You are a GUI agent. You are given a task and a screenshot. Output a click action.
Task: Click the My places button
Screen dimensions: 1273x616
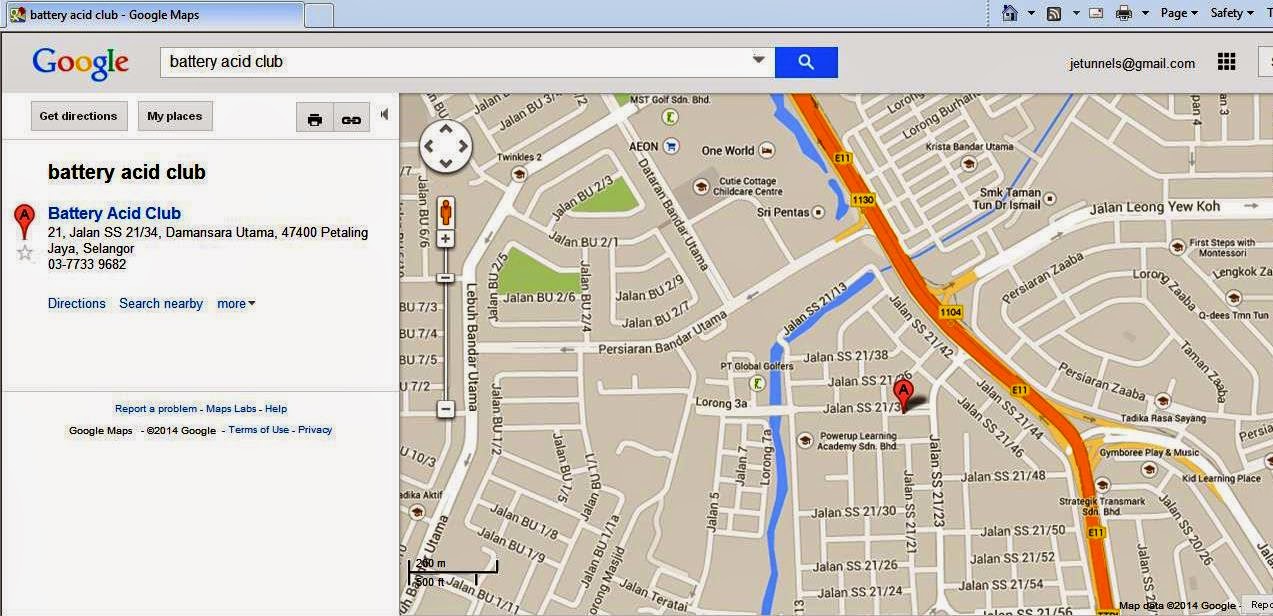(x=175, y=116)
